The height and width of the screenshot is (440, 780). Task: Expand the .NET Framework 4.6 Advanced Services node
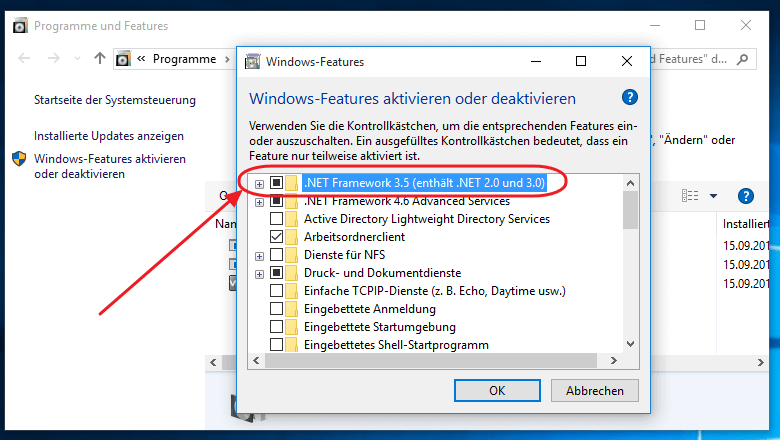[259, 202]
